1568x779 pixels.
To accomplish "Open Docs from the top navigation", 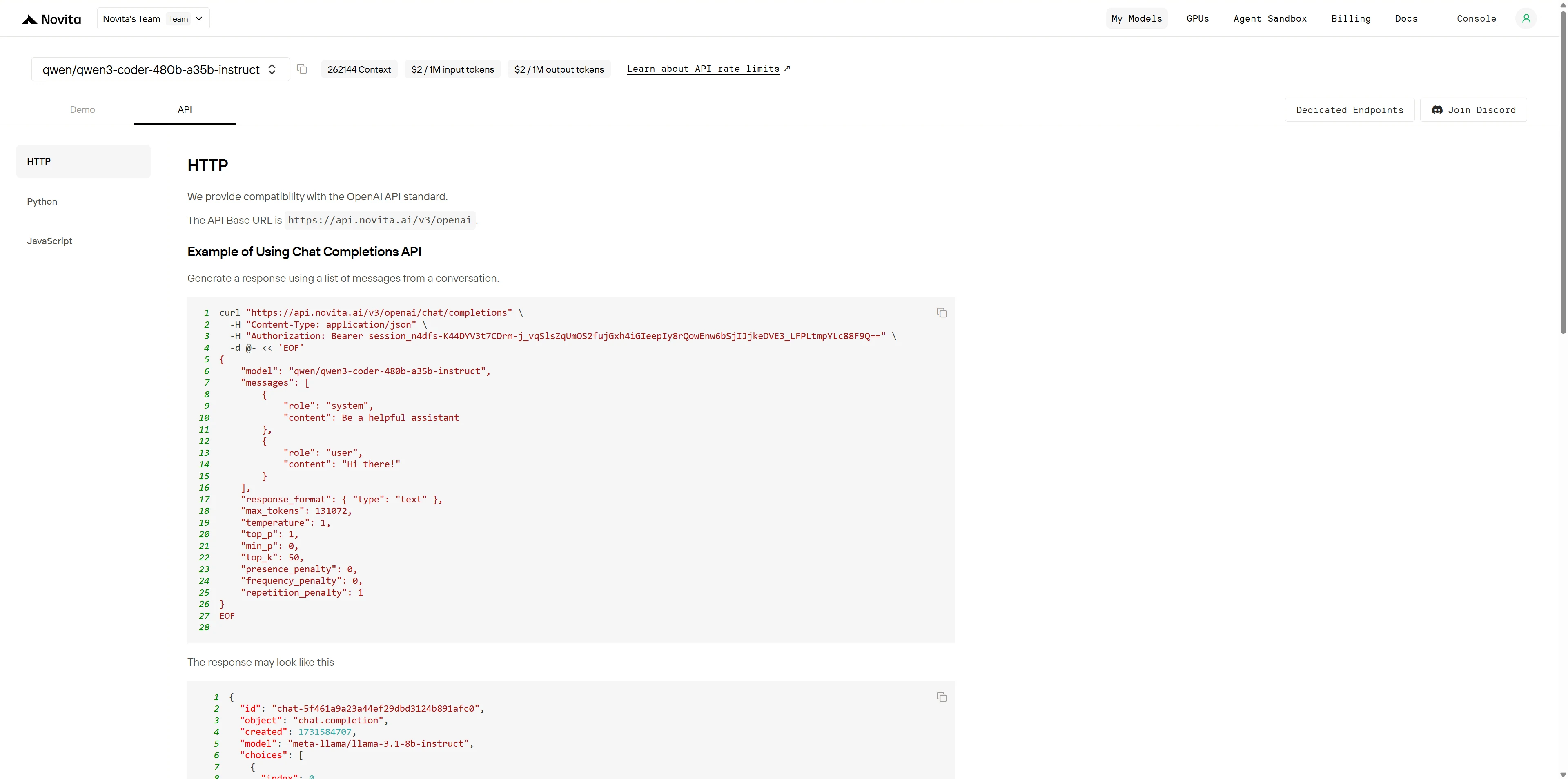I will point(1406,19).
